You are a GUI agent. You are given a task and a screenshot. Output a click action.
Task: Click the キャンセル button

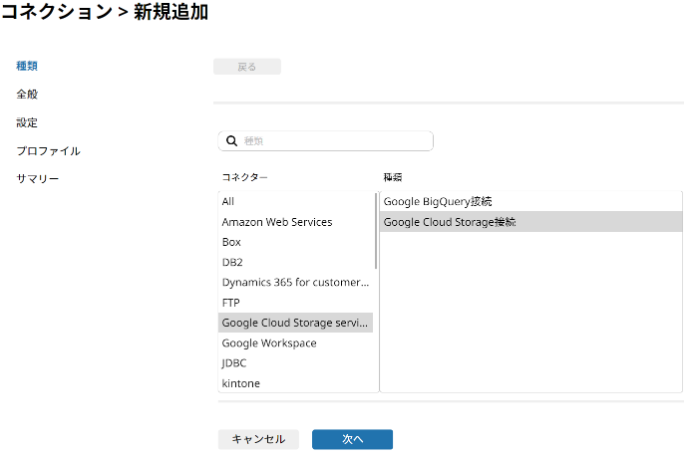258,439
